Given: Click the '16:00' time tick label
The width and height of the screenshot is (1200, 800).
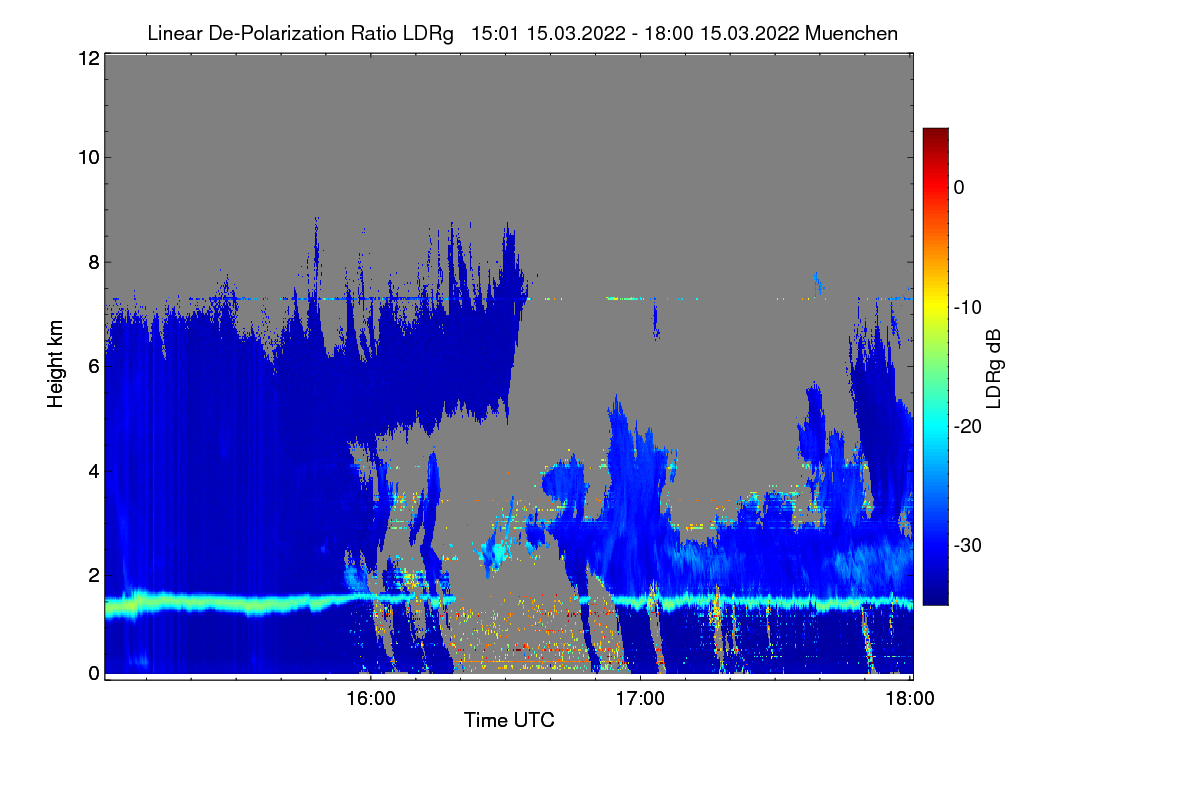Looking at the screenshot, I should (370, 698).
